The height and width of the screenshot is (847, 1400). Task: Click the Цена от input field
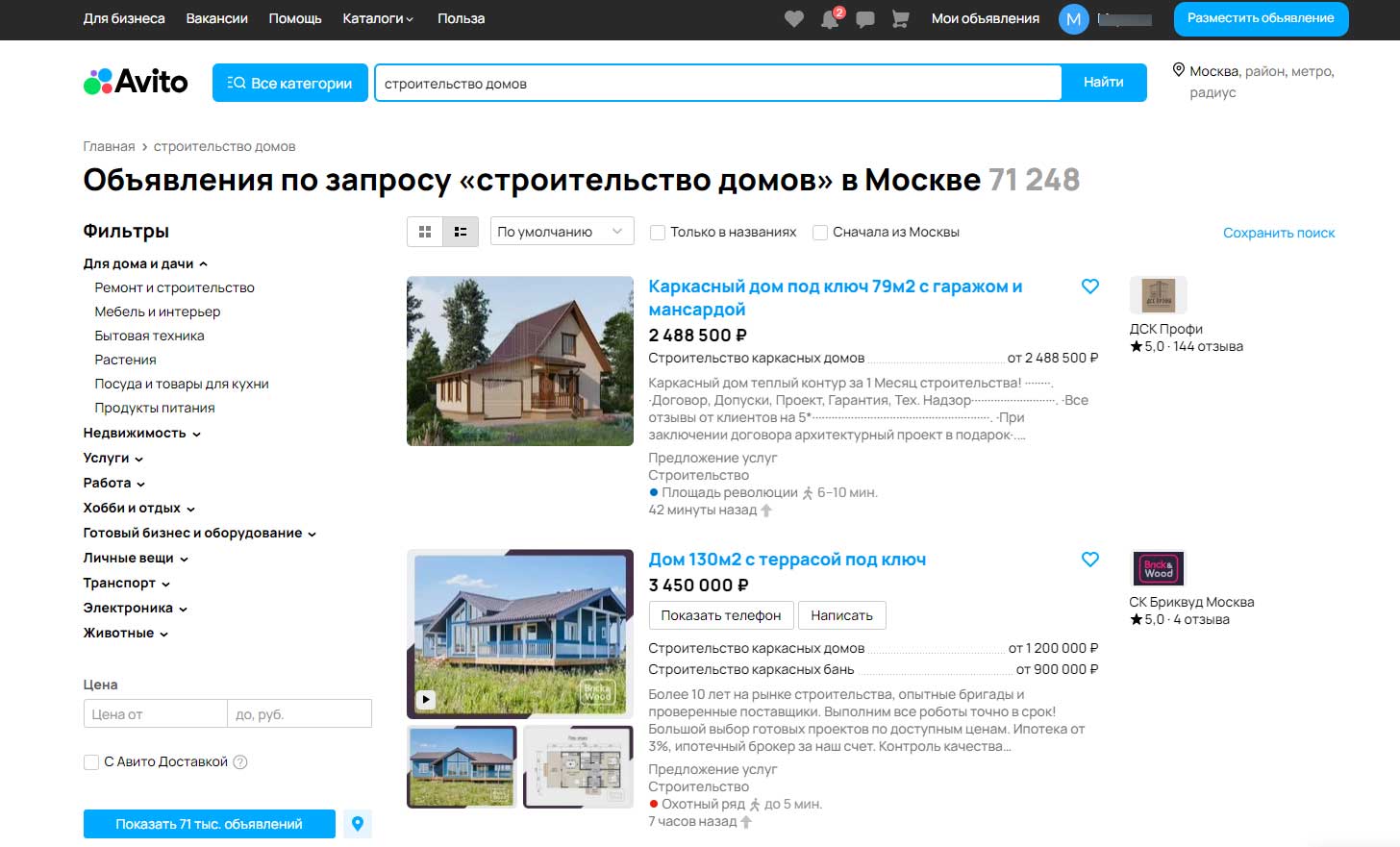[x=155, y=714]
